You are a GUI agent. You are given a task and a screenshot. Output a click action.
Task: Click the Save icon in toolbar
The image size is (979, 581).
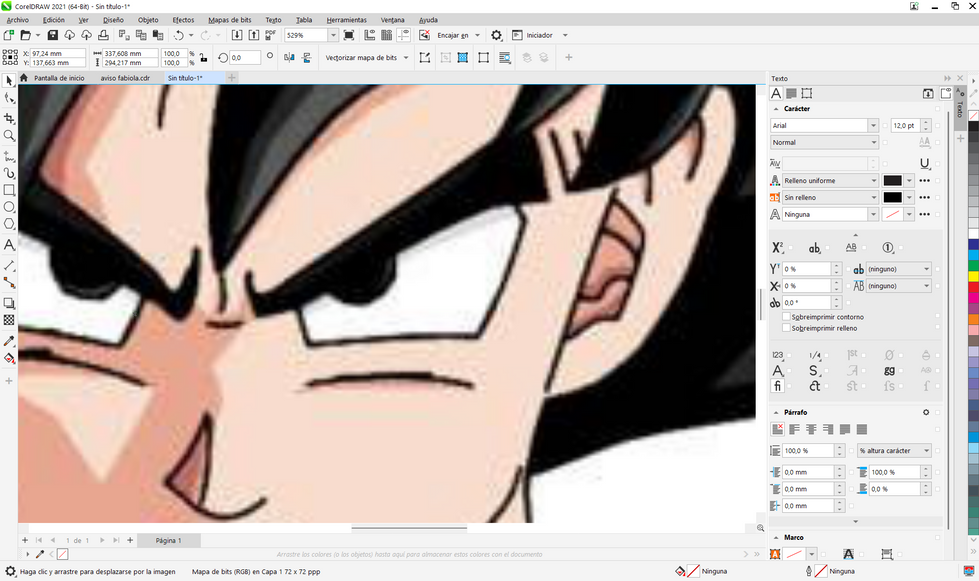click(52, 36)
